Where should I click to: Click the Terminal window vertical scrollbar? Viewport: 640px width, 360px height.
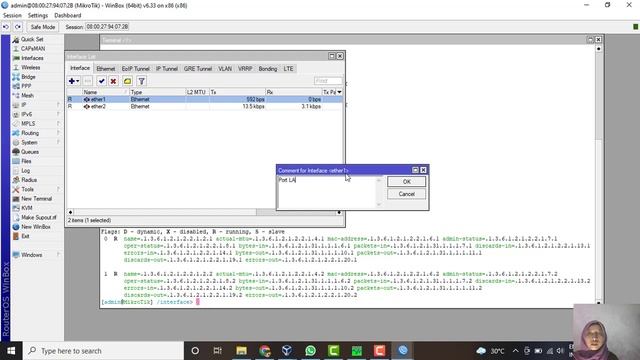pyautogui.click(x=598, y=175)
